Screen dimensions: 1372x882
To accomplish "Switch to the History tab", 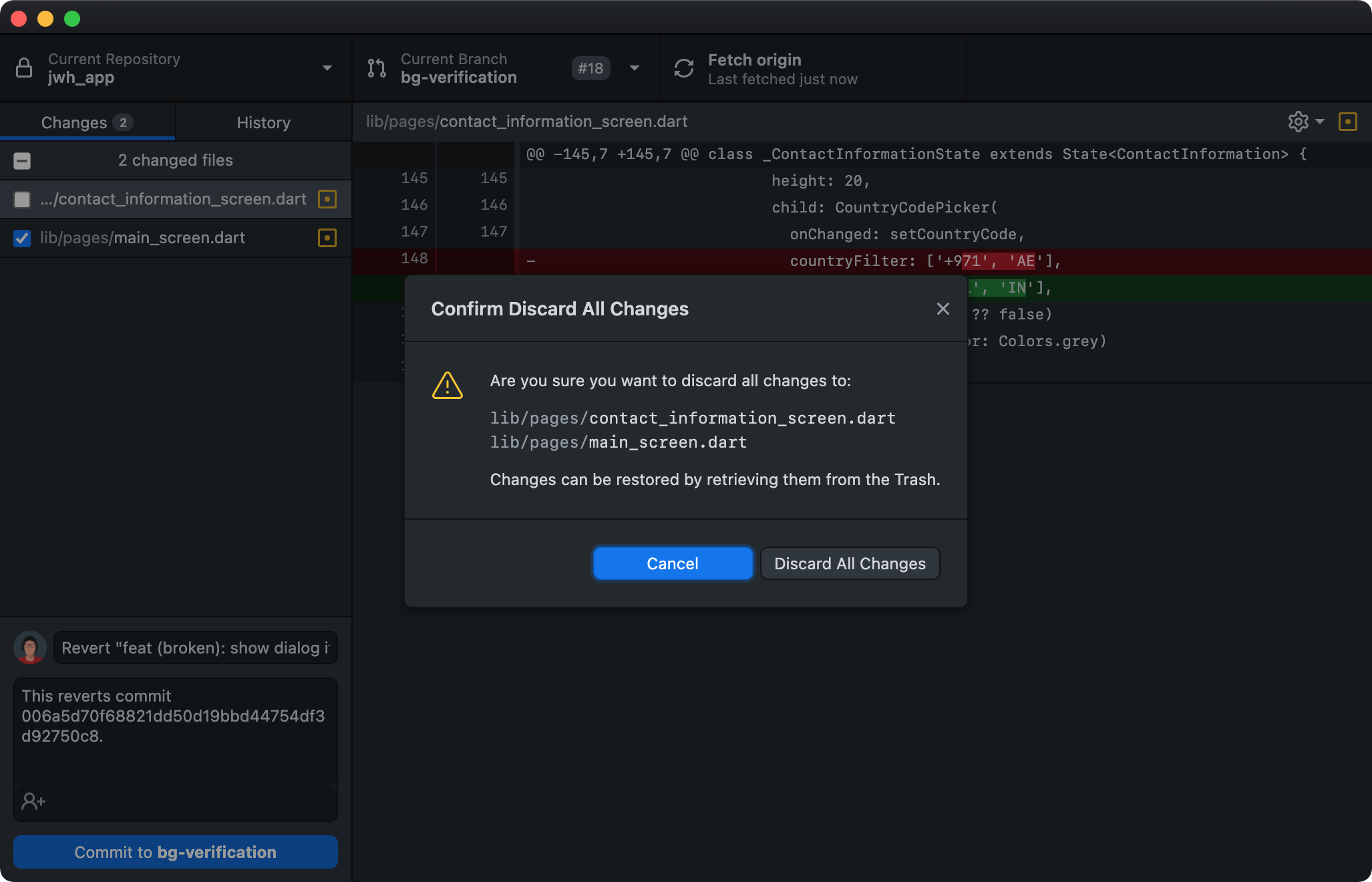I will 263,122.
